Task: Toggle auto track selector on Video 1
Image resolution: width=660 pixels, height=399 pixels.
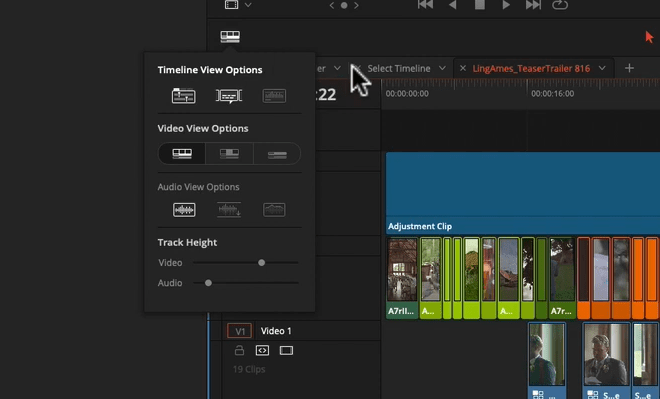Action: (262, 350)
